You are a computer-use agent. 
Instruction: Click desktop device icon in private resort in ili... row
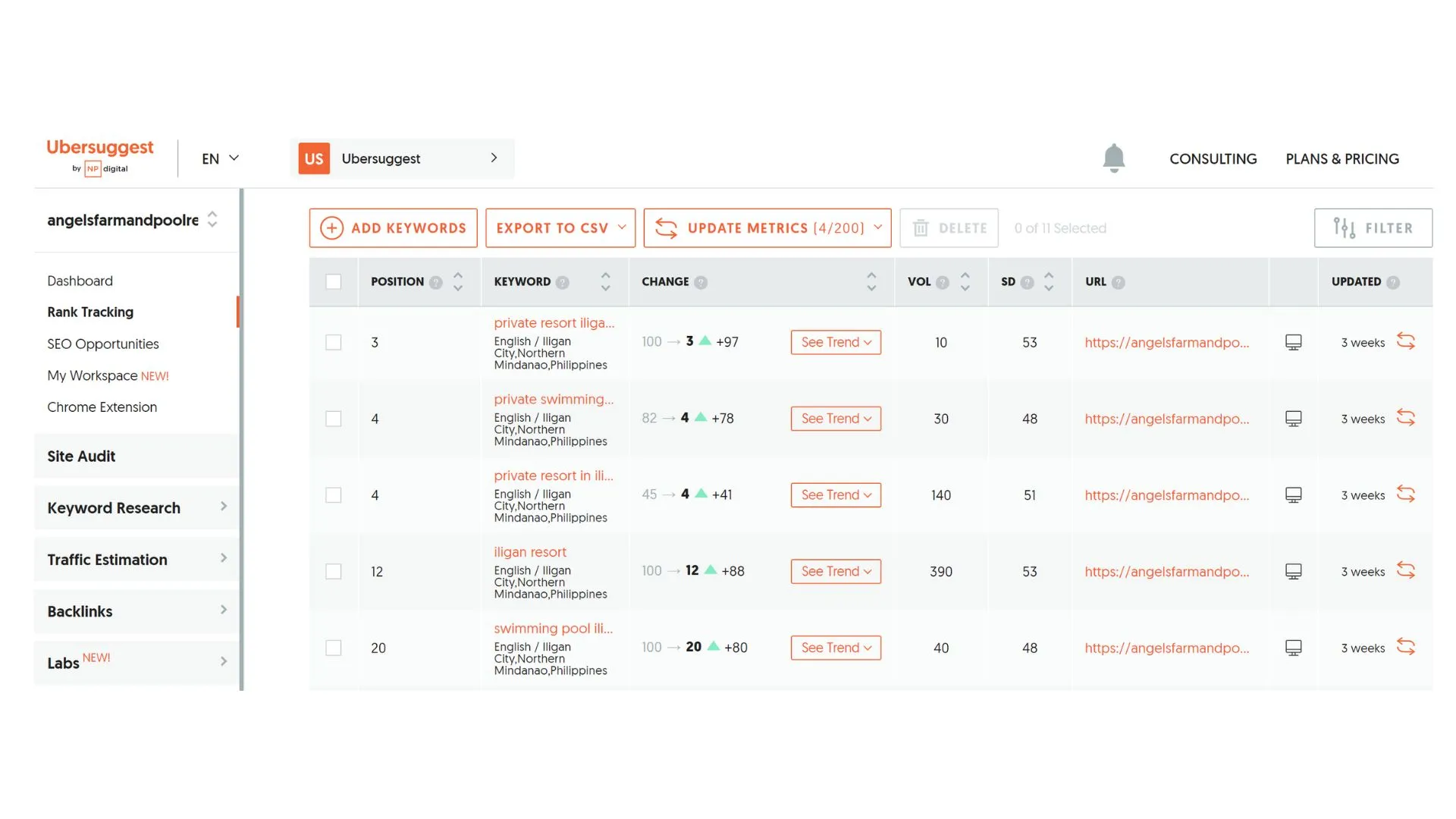coord(1294,495)
